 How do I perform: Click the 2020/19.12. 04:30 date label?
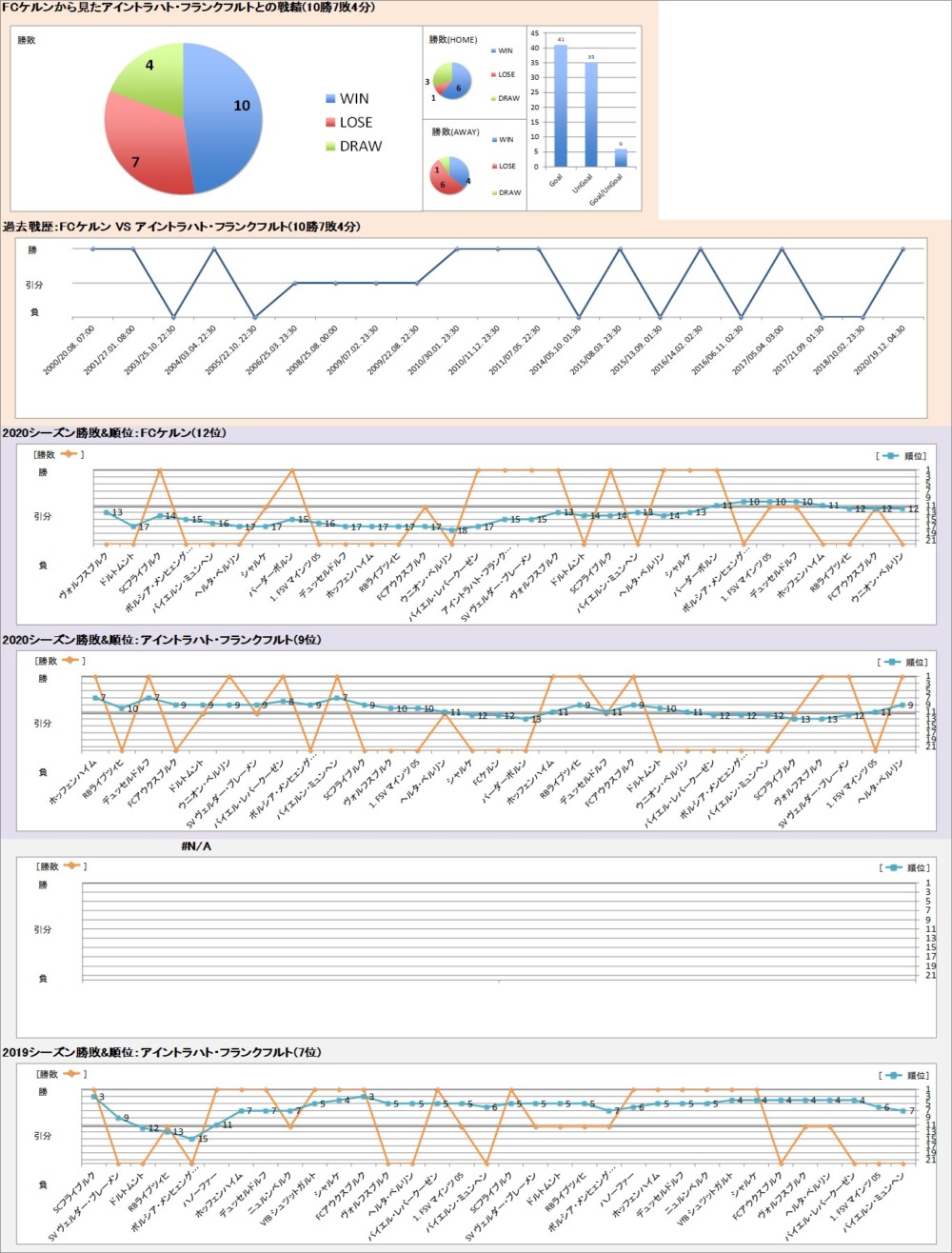[879, 350]
